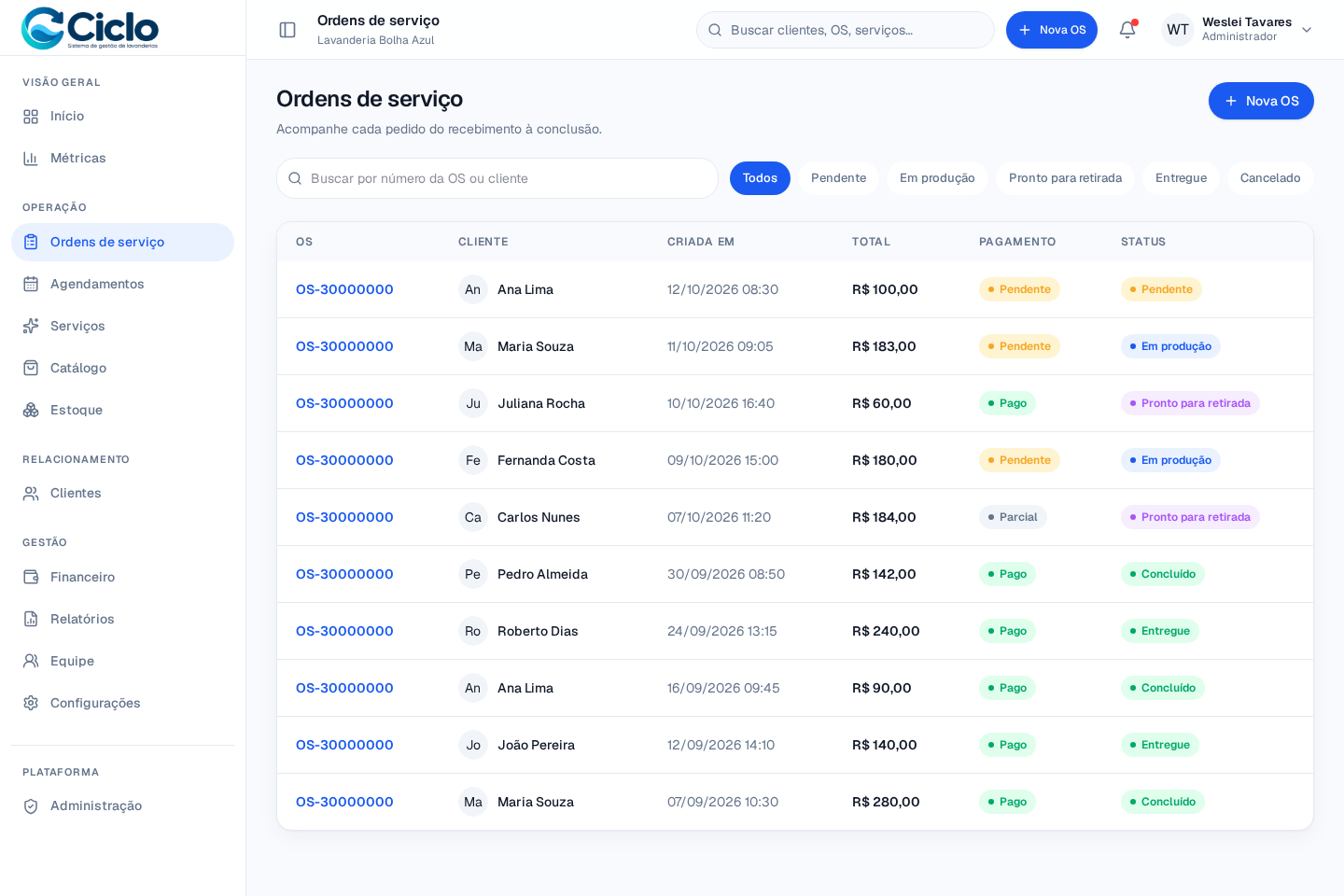The image size is (1344, 896).
Task: Go to Clientes page label
Action: [76, 493]
